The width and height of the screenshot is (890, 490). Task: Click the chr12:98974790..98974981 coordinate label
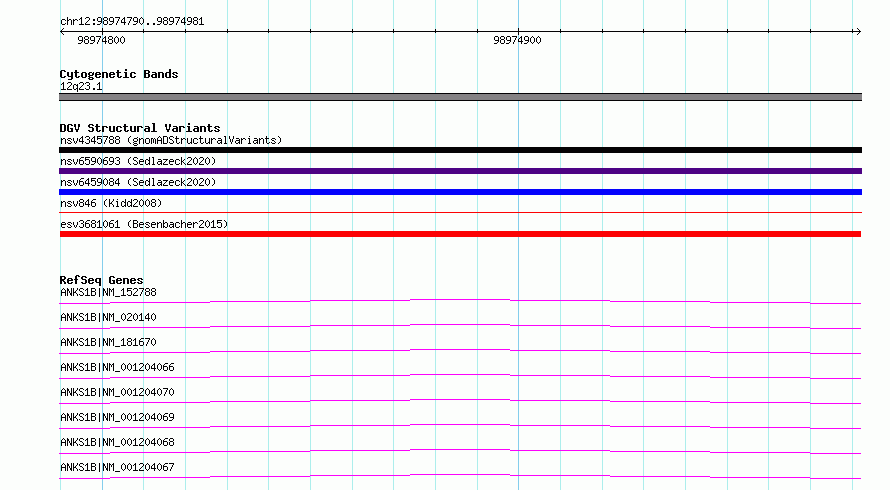[x=132, y=21]
